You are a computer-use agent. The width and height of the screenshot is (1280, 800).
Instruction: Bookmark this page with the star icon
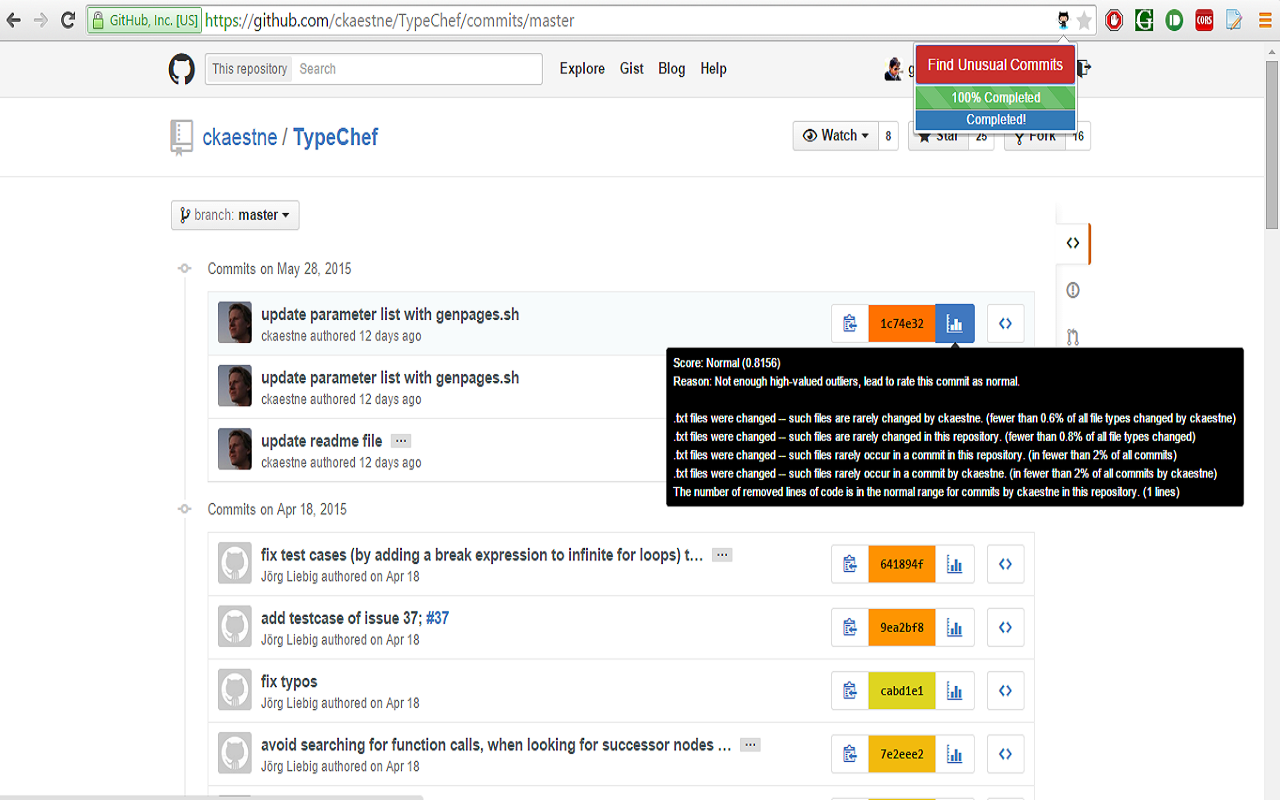point(1084,20)
